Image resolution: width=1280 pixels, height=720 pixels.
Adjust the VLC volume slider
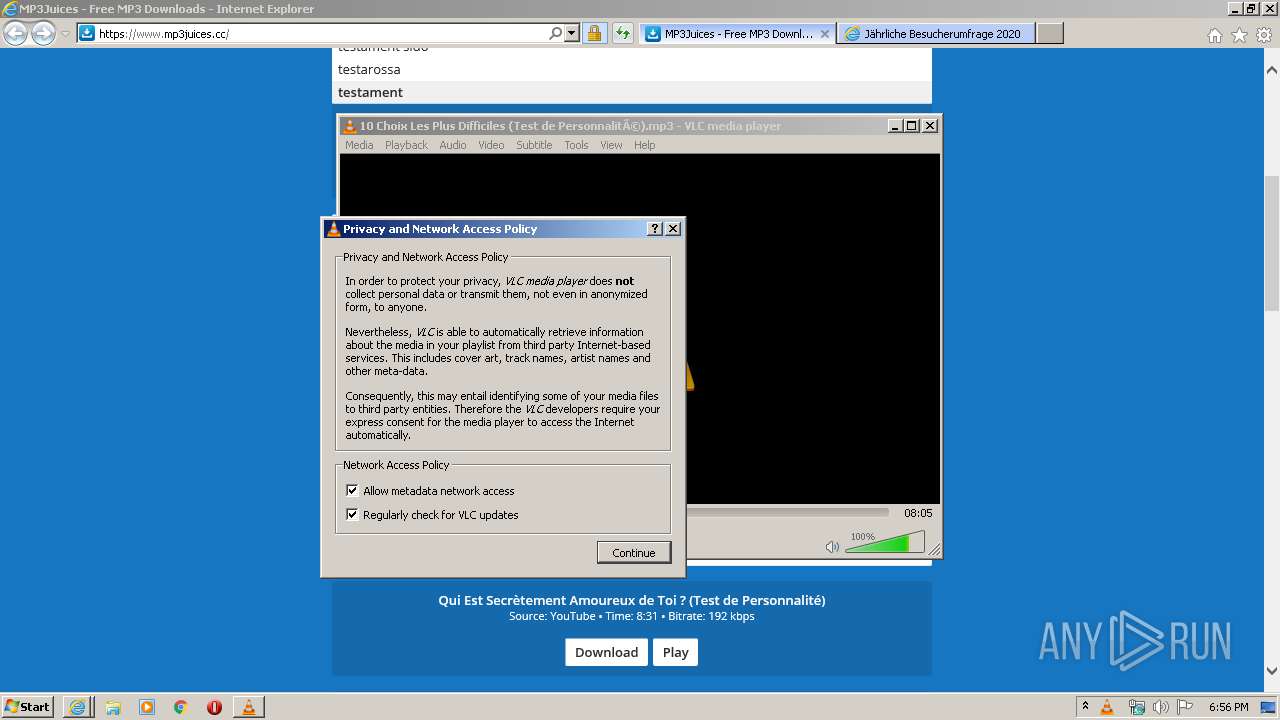coord(885,543)
